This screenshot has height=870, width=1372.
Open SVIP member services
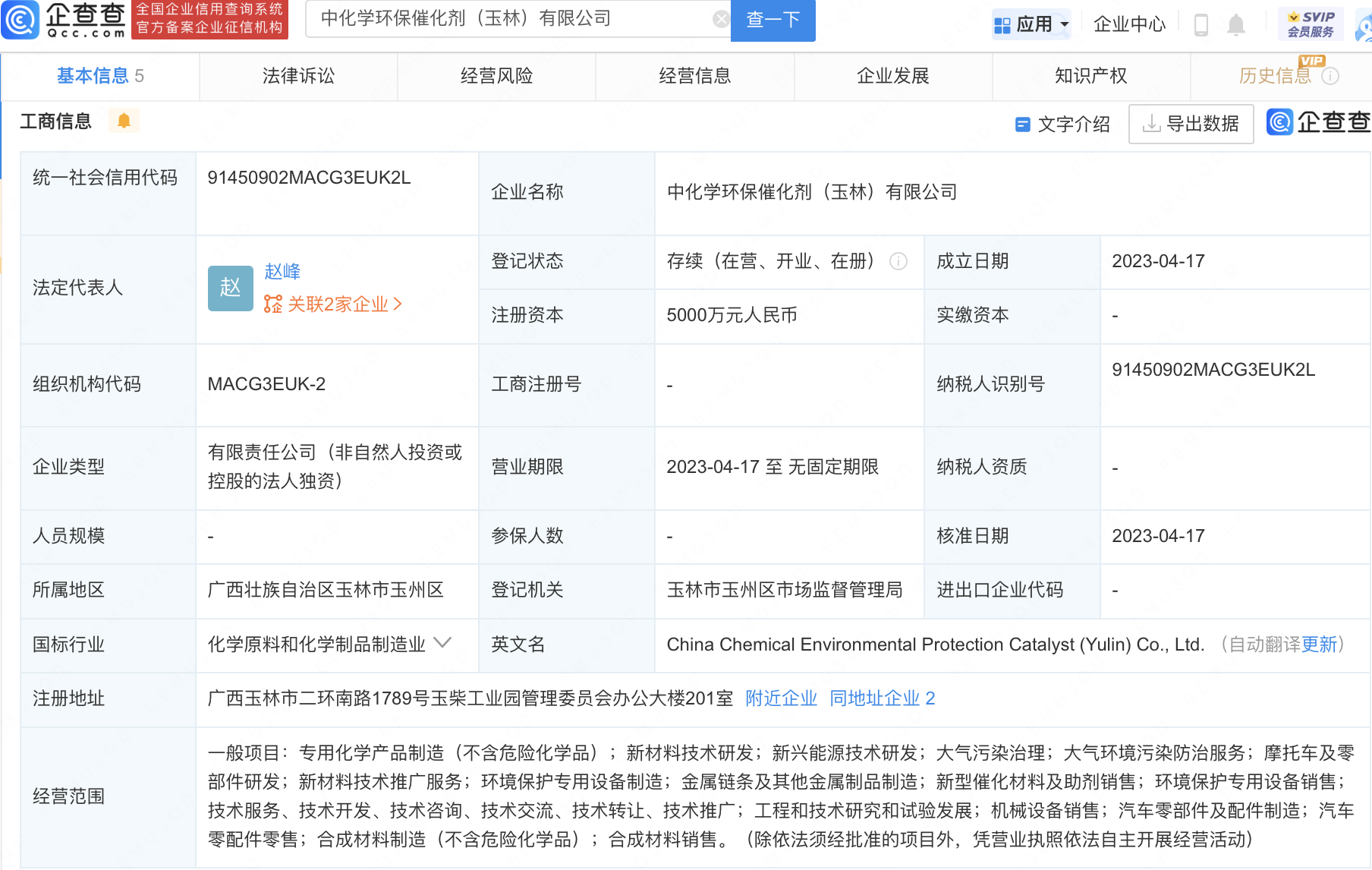coord(1311,24)
